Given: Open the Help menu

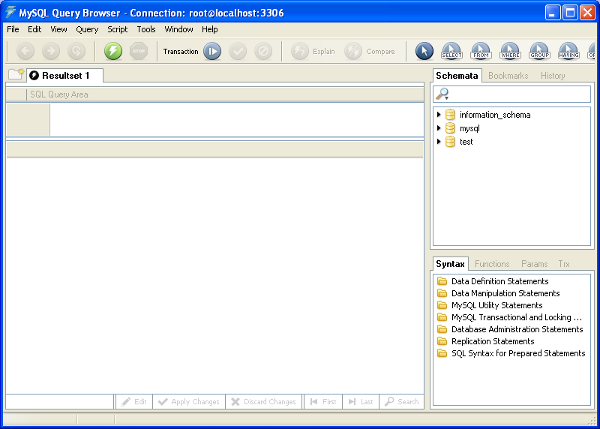Looking at the screenshot, I should (x=210, y=29).
